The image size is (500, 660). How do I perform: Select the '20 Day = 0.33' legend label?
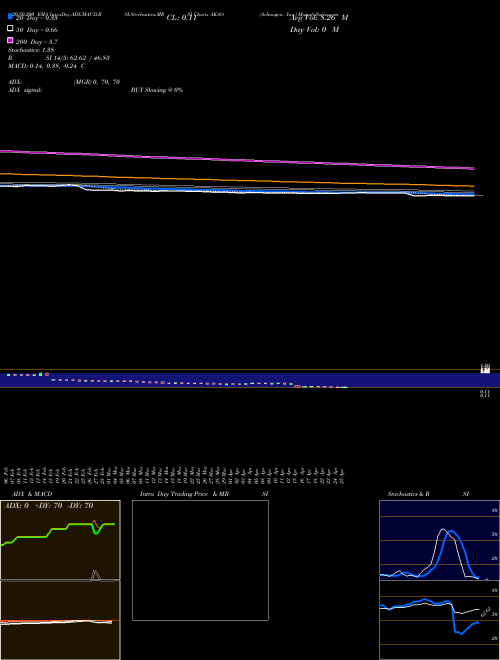click(37, 18)
